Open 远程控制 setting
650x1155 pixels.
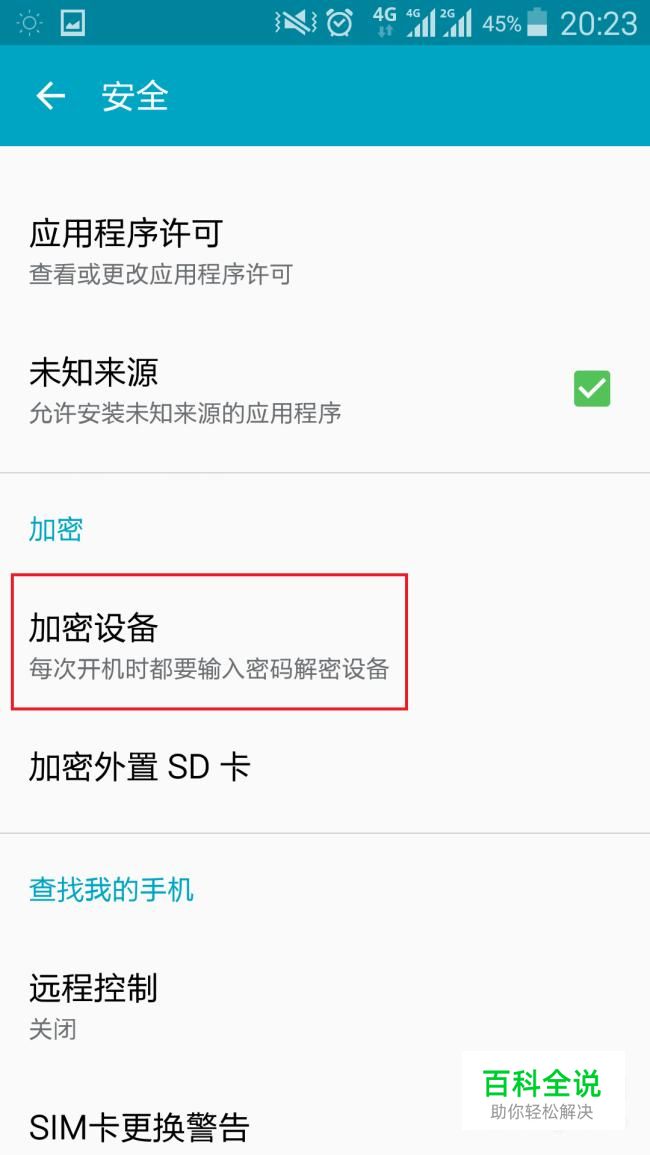click(325, 1005)
